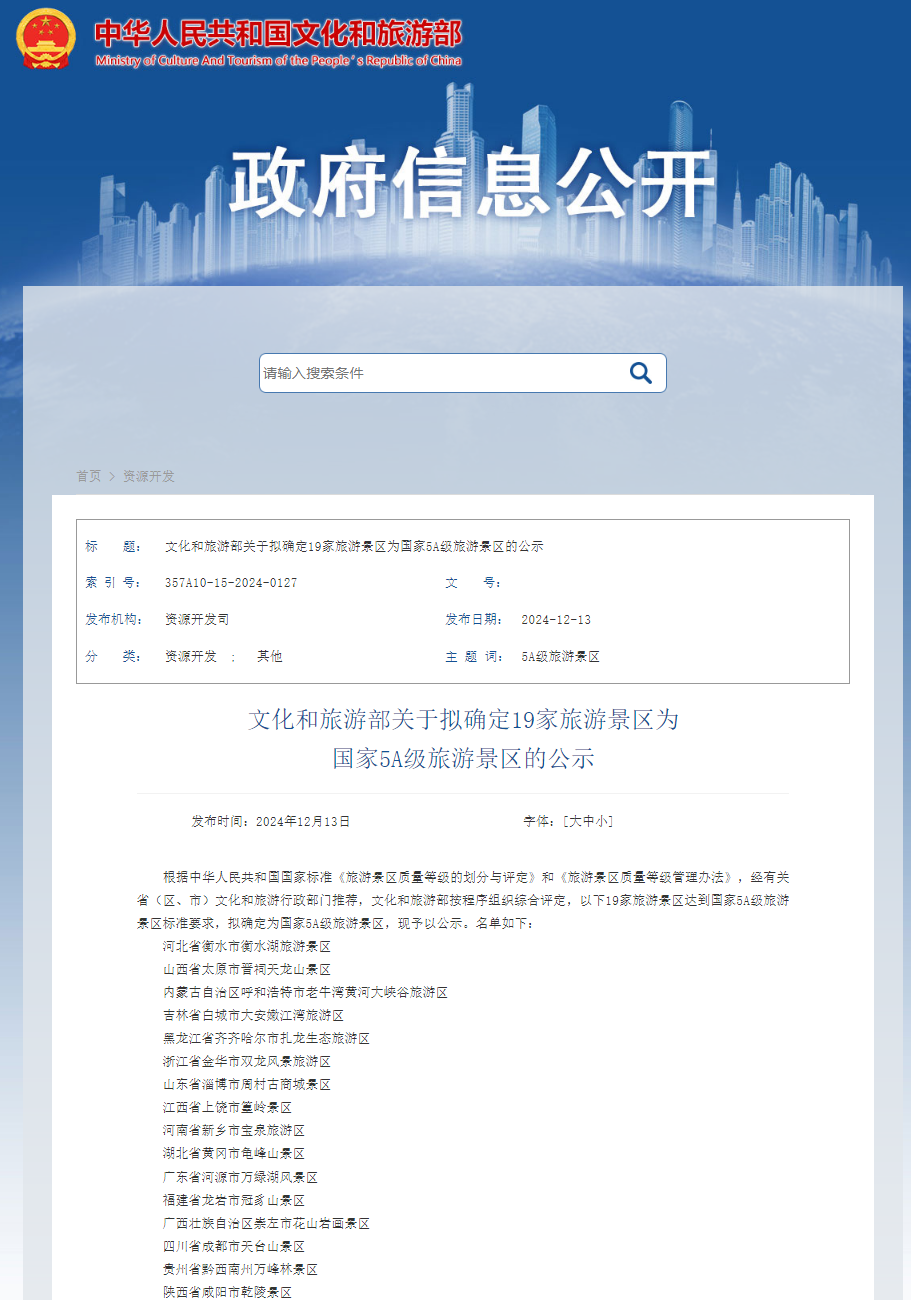Go to 首页 in the breadcrumb
Image resolution: width=911 pixels, height=1300 pixels.
pyautogui.click(x=88, y=476)
